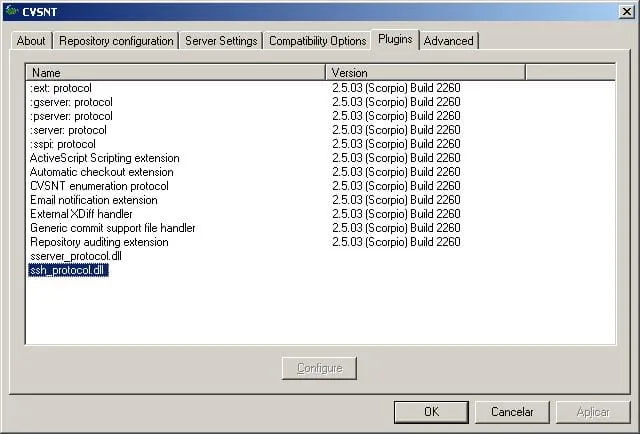The image size is (640, 434).
Task: Click the version cell of :ext: protocol
Action: coord(396,88)
